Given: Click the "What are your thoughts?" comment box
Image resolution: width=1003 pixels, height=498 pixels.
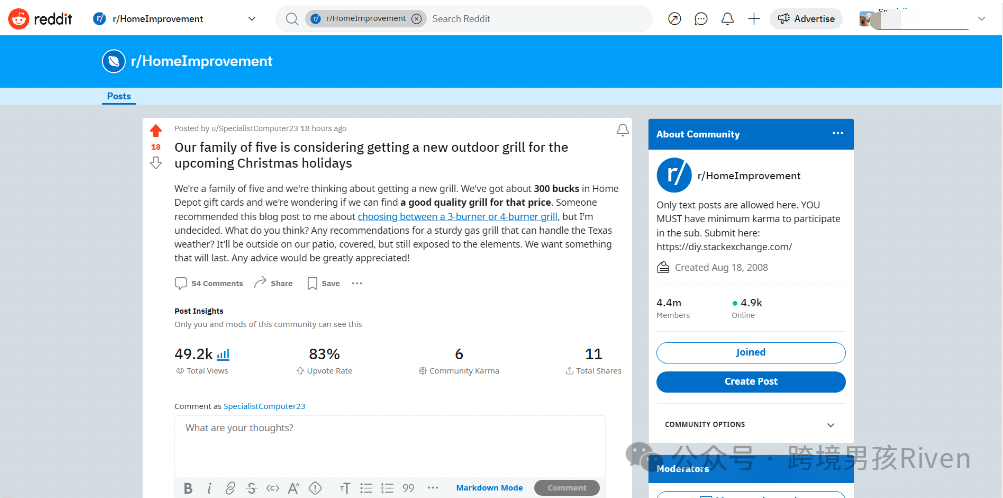Looking at the screenshot, I should click(389, 440).
